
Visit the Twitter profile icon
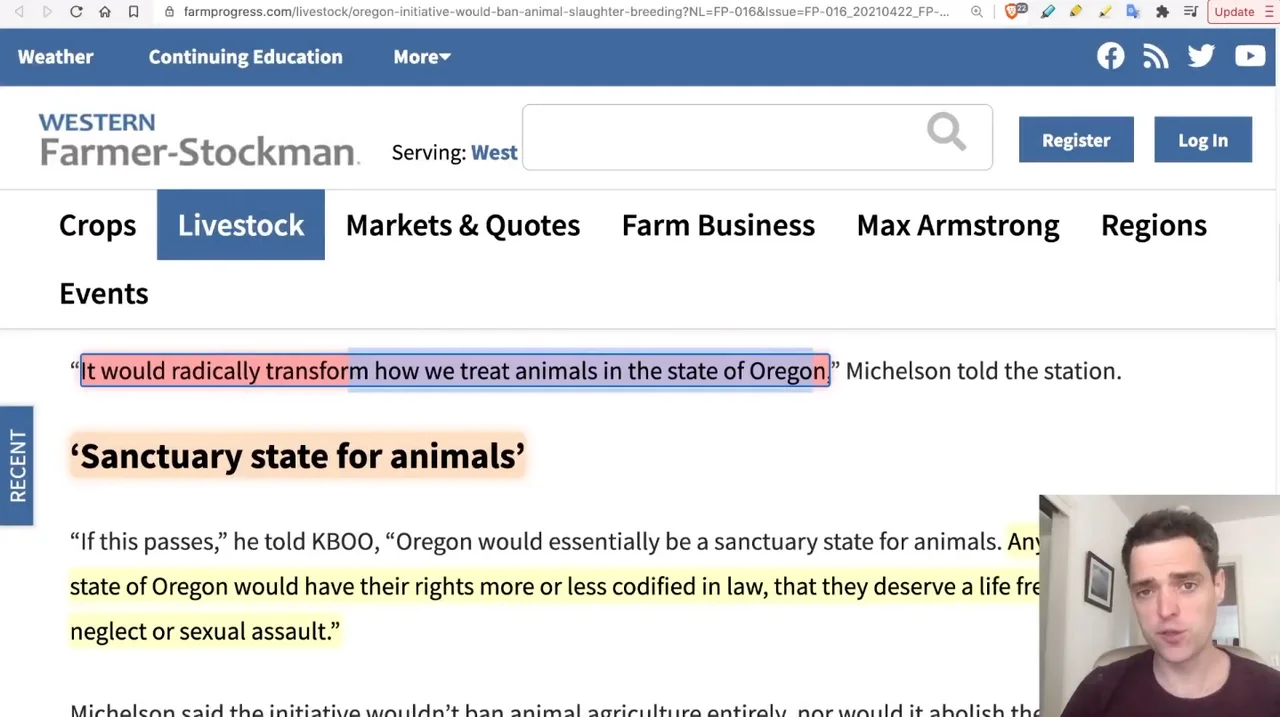point(1201,56)
